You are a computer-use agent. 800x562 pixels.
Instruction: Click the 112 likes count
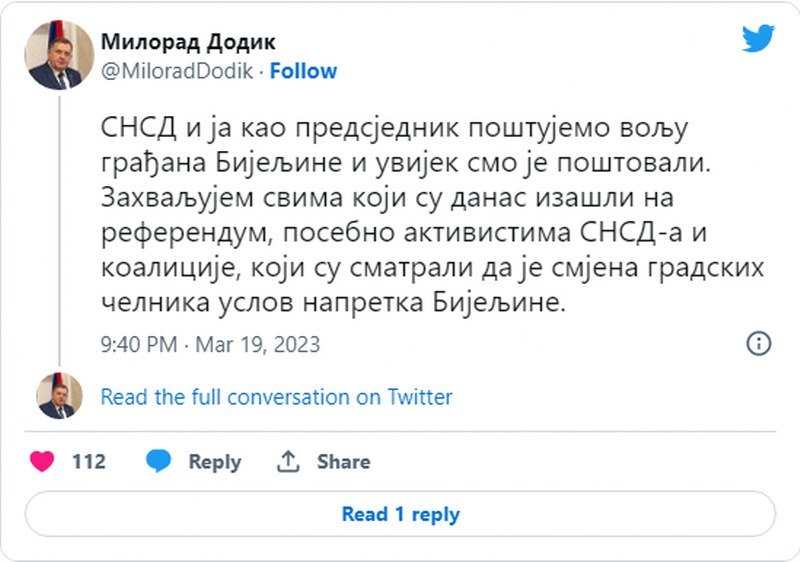pos(89,461)
